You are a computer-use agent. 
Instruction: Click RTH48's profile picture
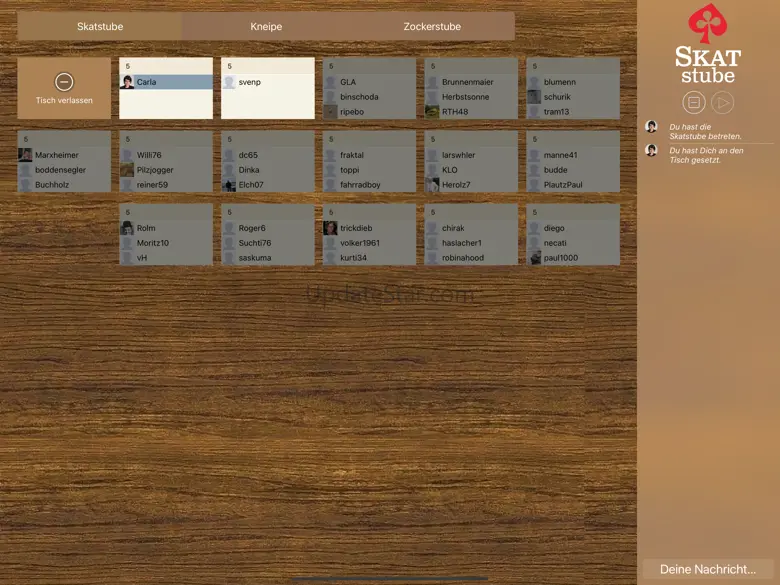tap(432, 111)
